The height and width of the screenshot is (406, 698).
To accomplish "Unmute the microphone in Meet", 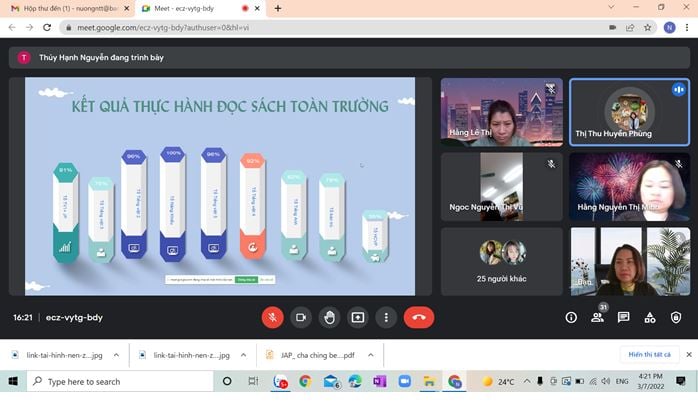I will point(272,317).
